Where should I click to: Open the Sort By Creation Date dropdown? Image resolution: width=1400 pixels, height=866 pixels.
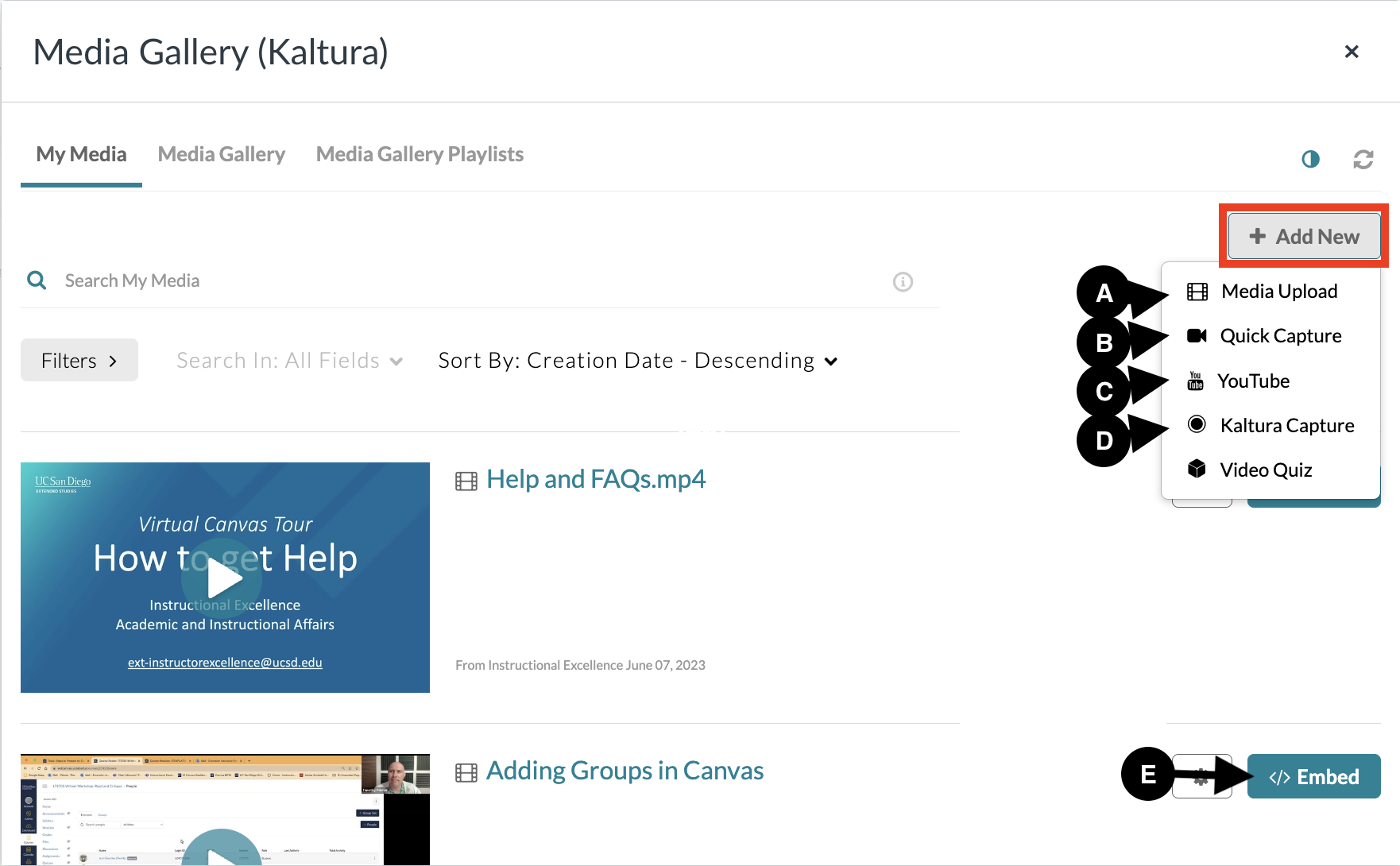638,361
